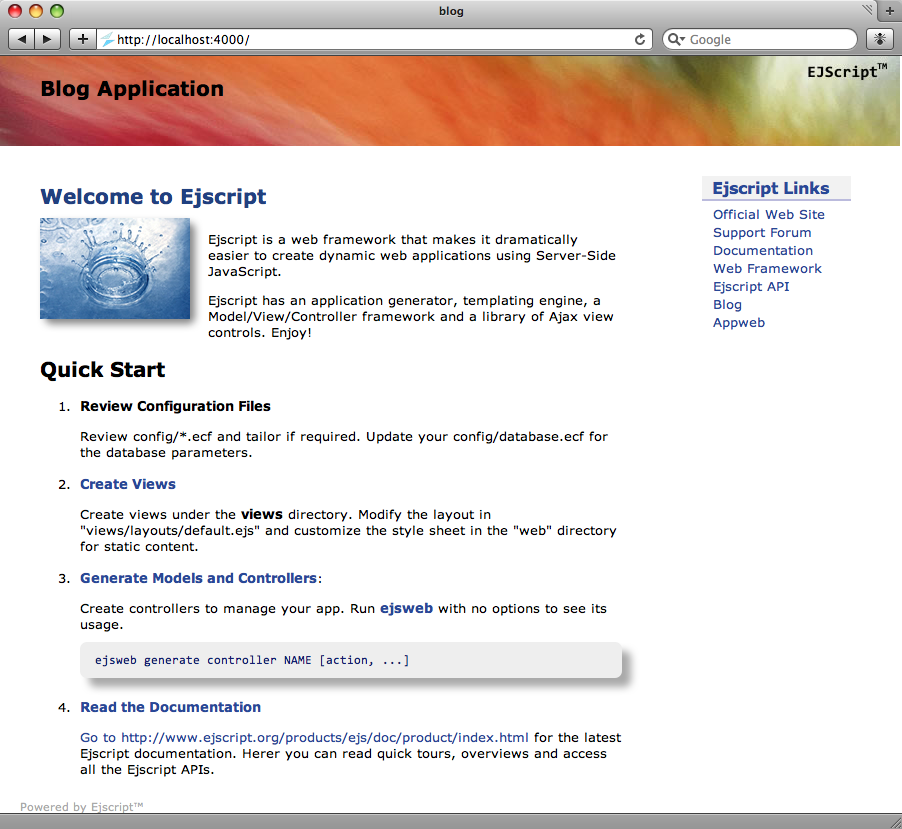Click the yellow minimize window button
The width and height of the screenshot is (902, 829).
click(36, 11)
